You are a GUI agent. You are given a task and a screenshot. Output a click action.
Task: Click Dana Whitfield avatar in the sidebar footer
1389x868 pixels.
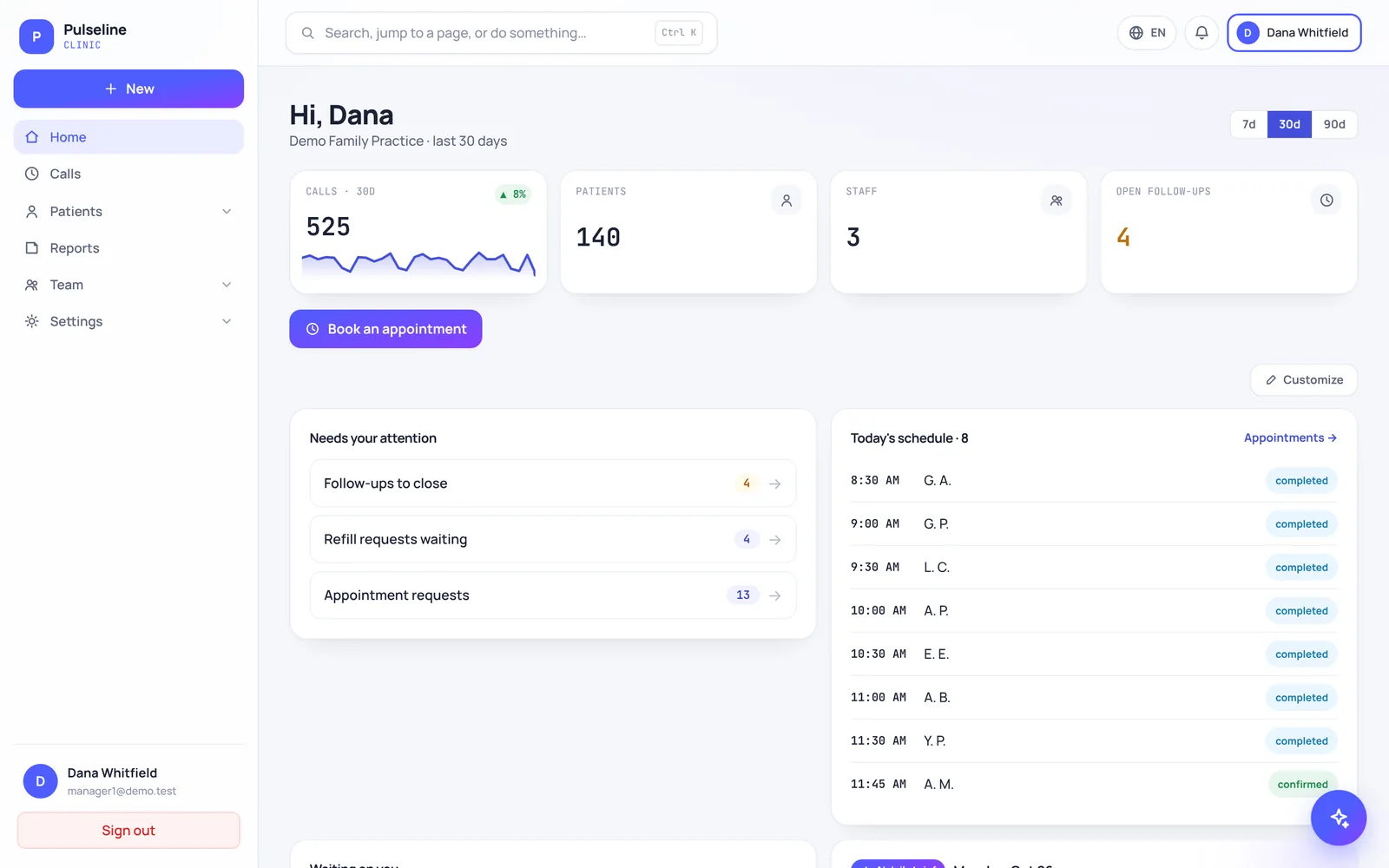click(40, 781)
